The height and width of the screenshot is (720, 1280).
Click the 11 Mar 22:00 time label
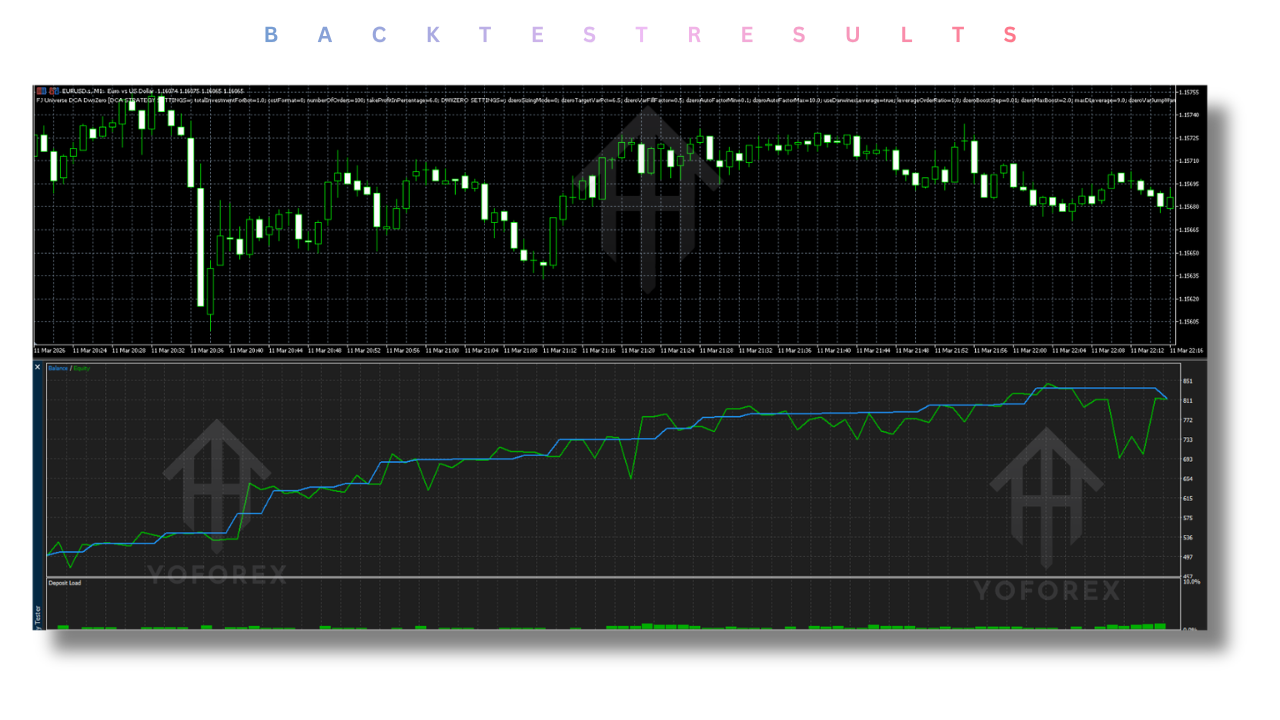(1030, 351)
